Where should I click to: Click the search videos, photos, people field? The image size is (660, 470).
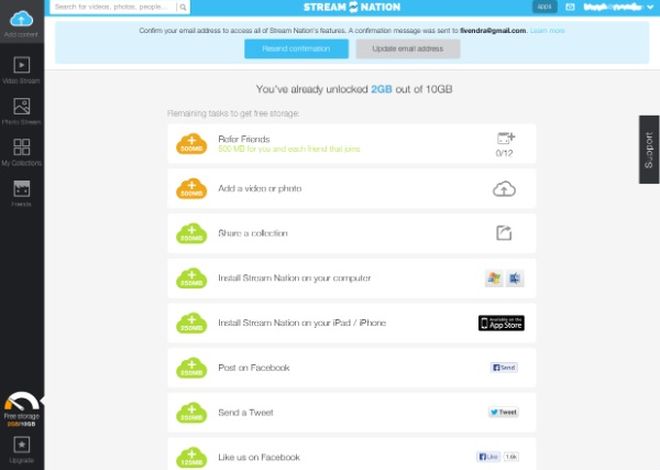click(114, 7)
